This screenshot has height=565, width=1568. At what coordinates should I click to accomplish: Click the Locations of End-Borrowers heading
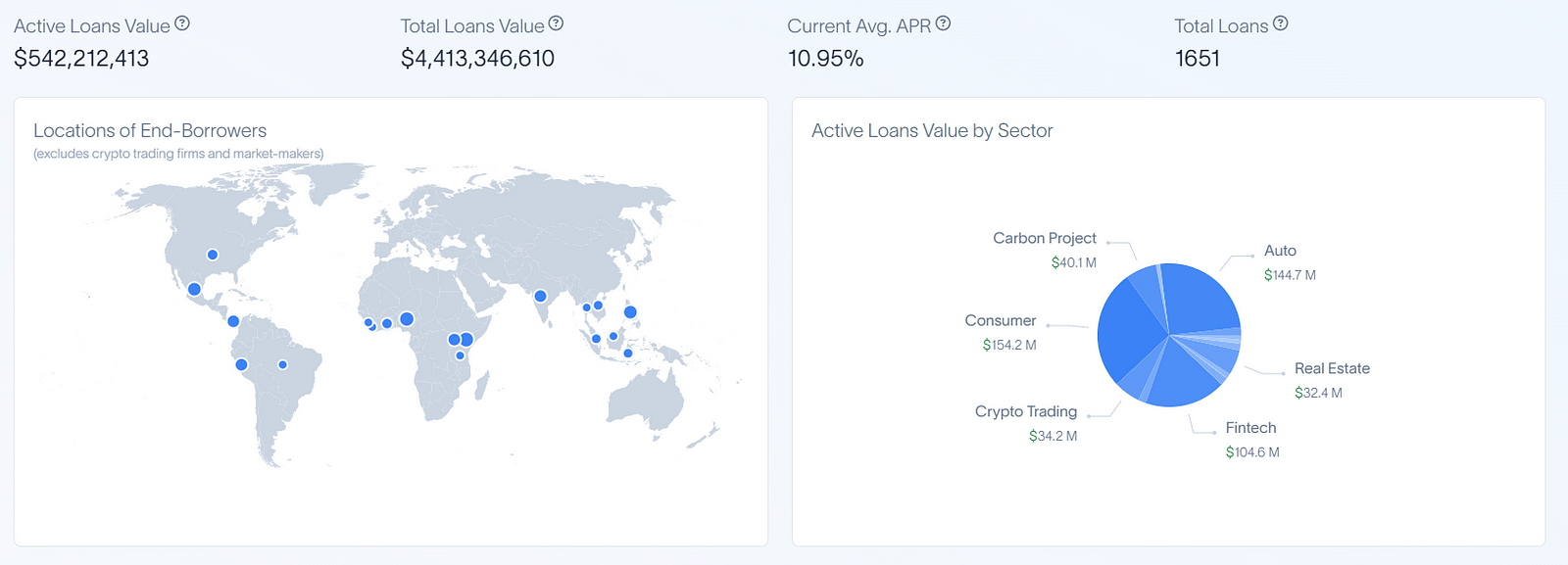tap(150, 131)
